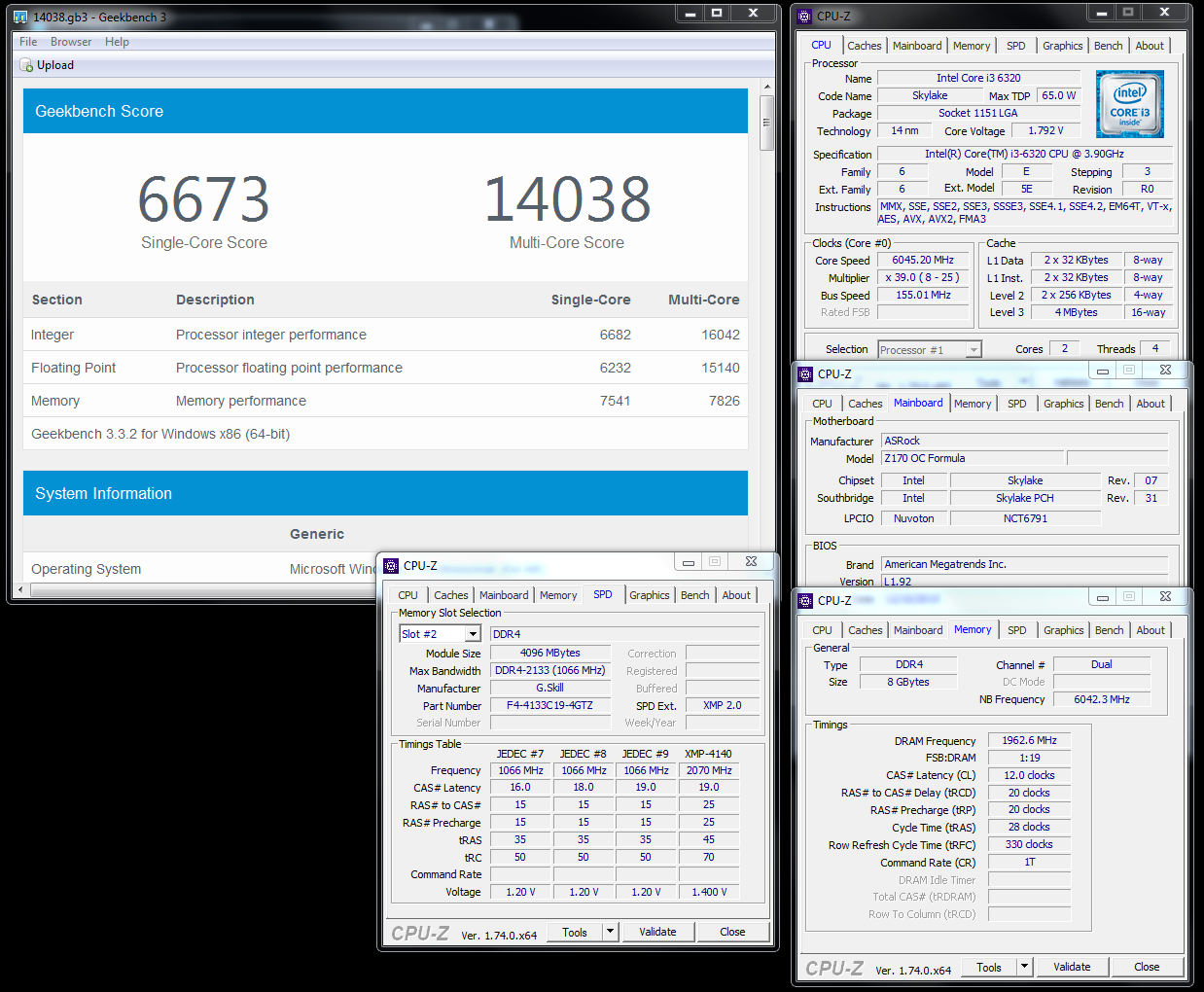Click the SPD Ext. value 'XMP 2.0'

click(722, 705)
